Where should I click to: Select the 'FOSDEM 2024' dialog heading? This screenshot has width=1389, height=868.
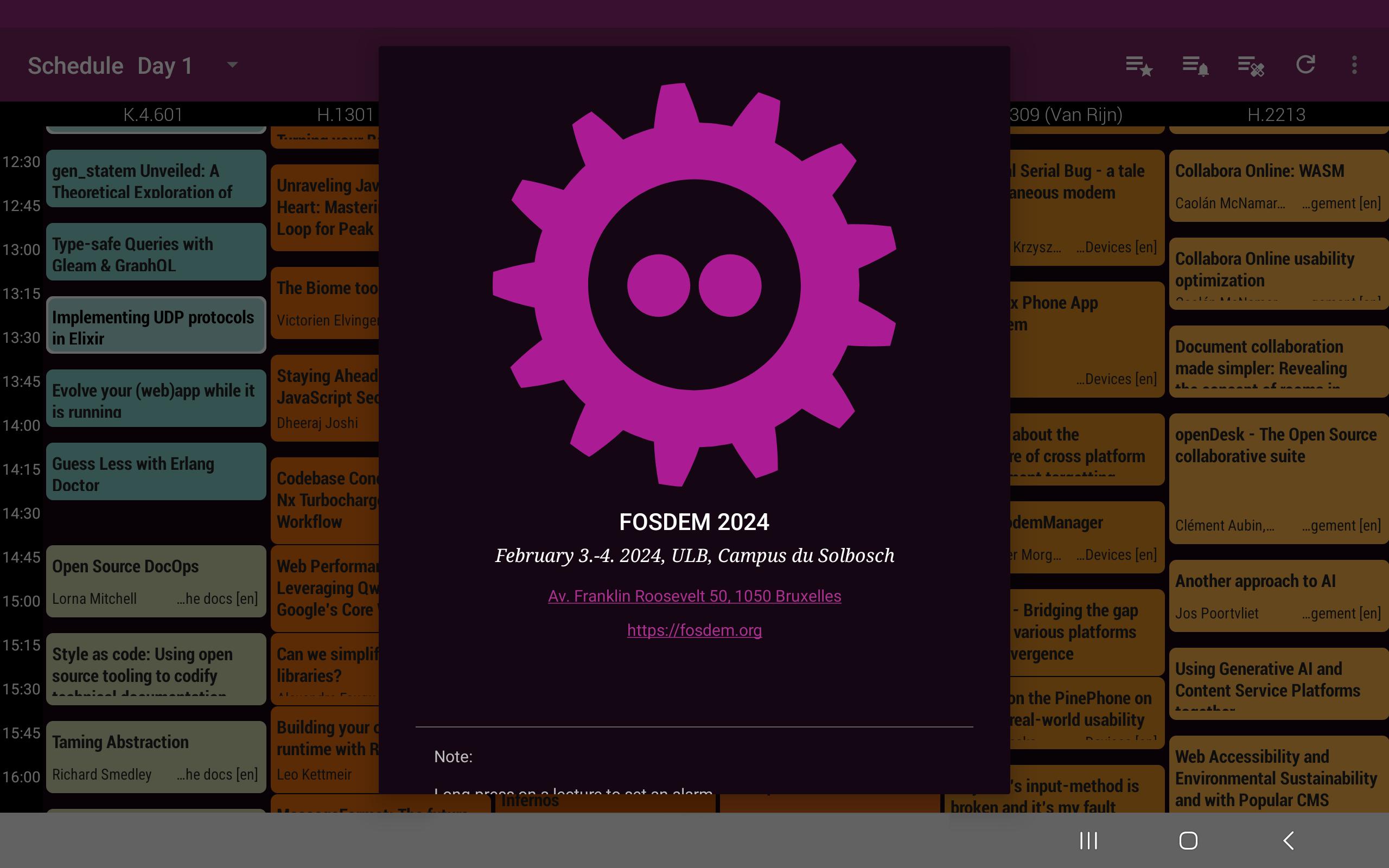[694, 522]
